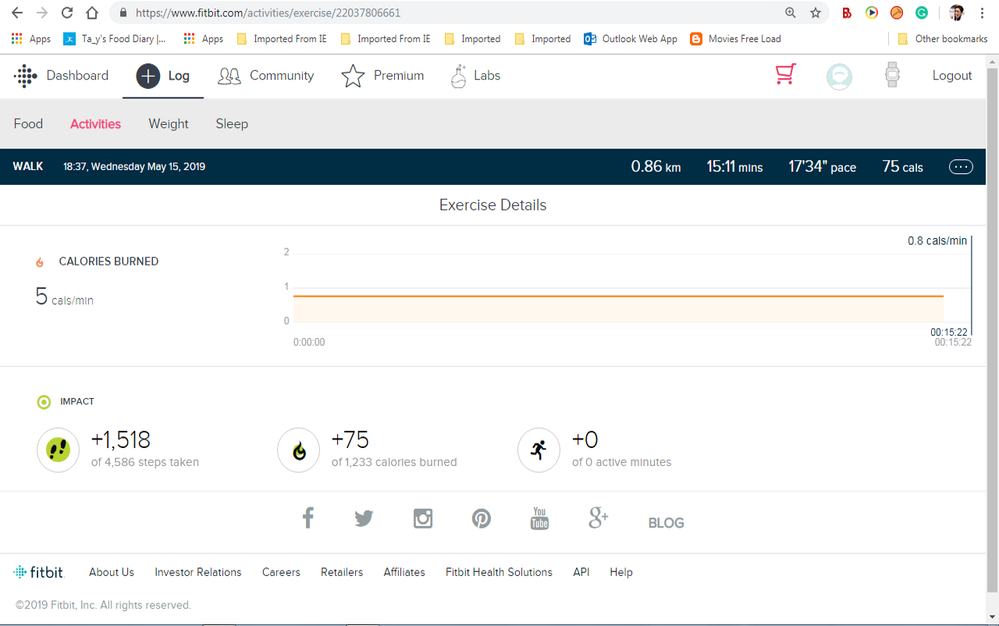Screen dimensions: 999x626
Task: Open Ta_y's Food Diary bookmark
Action: [x=115, y=39]
